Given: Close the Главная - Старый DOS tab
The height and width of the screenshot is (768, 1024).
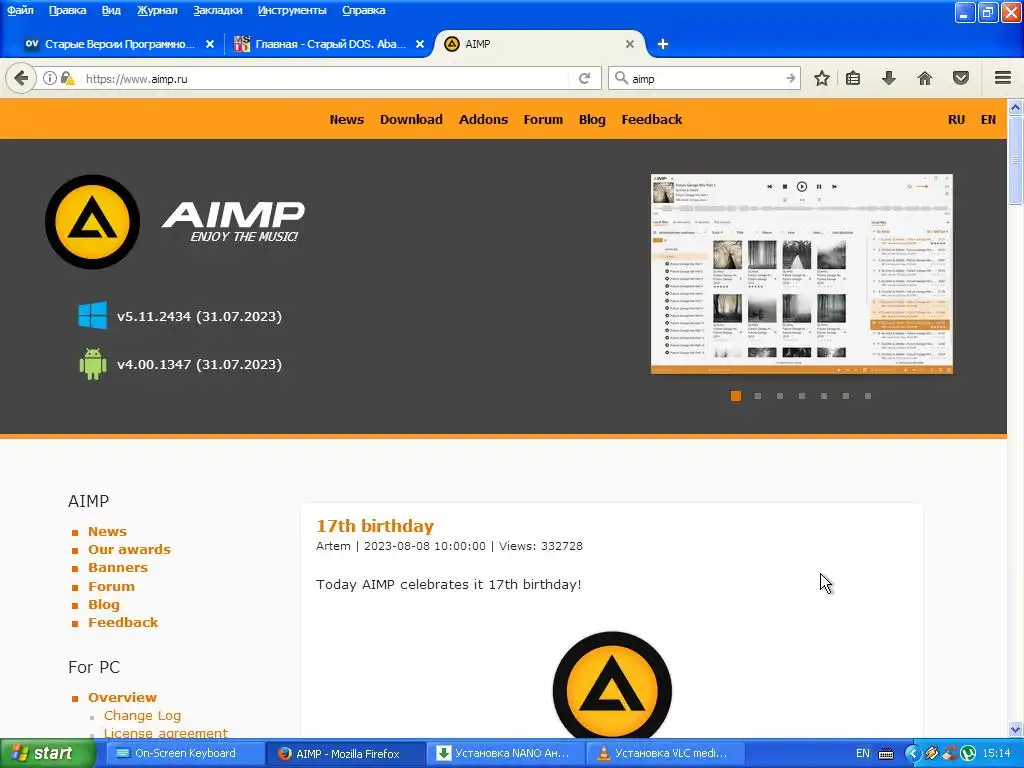Looking at the screenshot, I should pyautogui.click(x=420, y=44).
